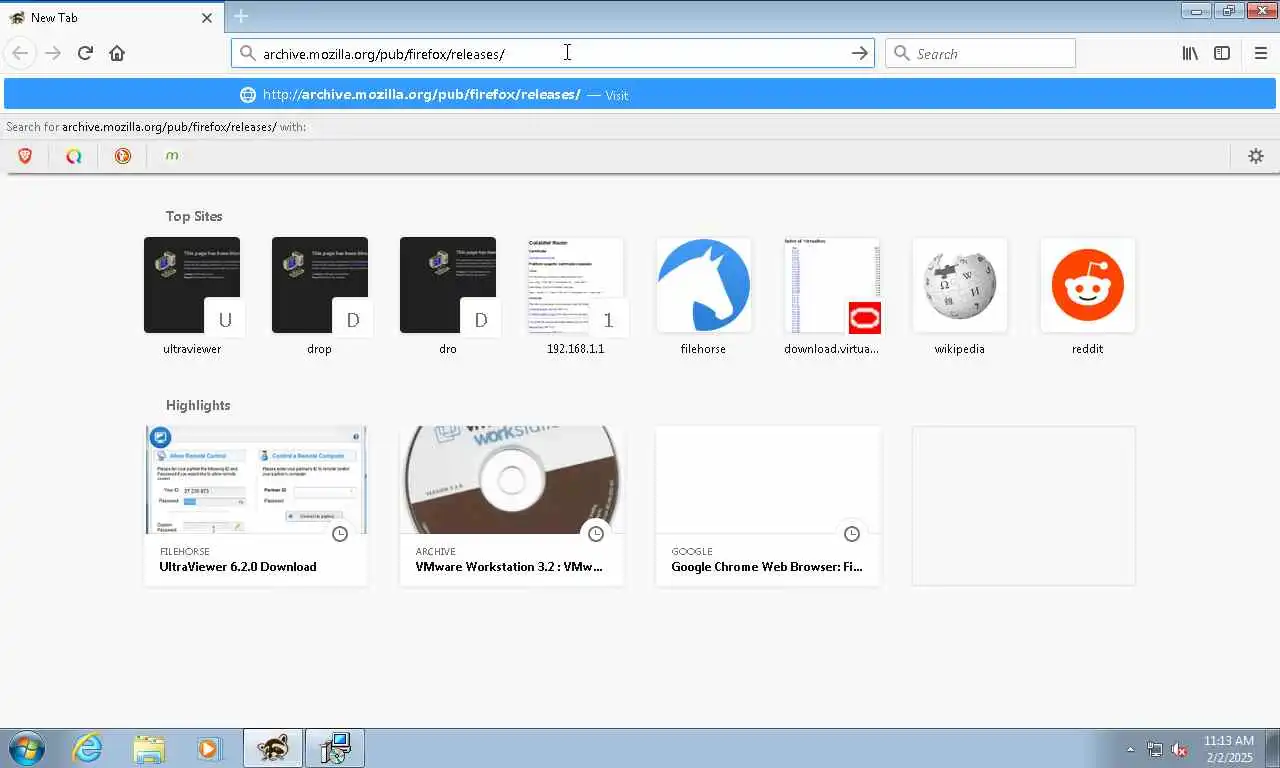Open Google Chrome Web Browser highlight card

point(768,505)
